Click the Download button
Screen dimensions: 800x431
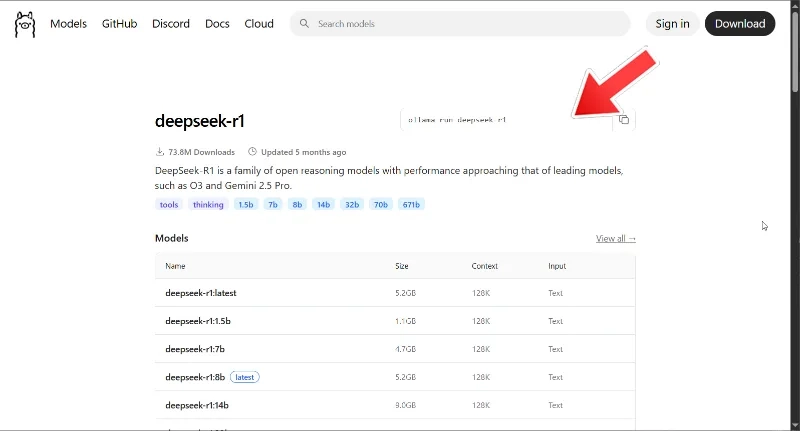740,23
